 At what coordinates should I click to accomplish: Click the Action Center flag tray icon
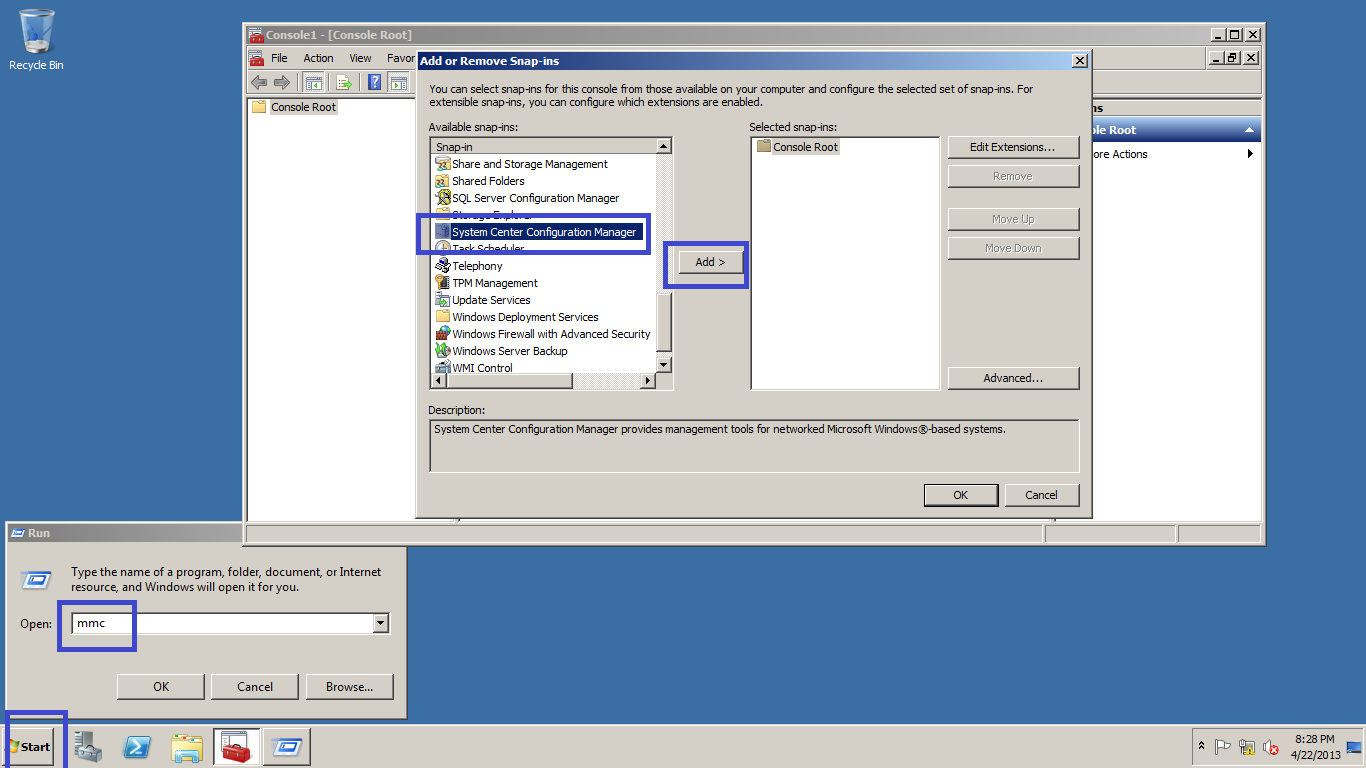coord(1222,747)
